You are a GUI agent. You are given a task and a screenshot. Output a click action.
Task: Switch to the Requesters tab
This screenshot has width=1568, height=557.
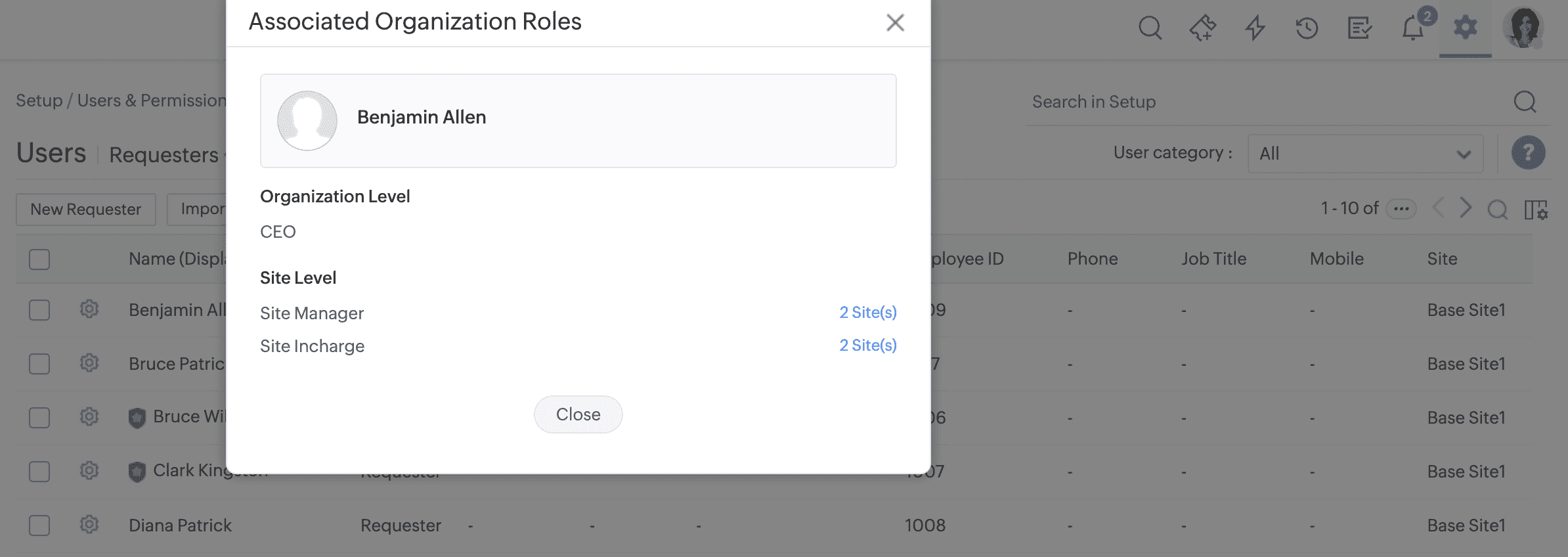[163, 154]
